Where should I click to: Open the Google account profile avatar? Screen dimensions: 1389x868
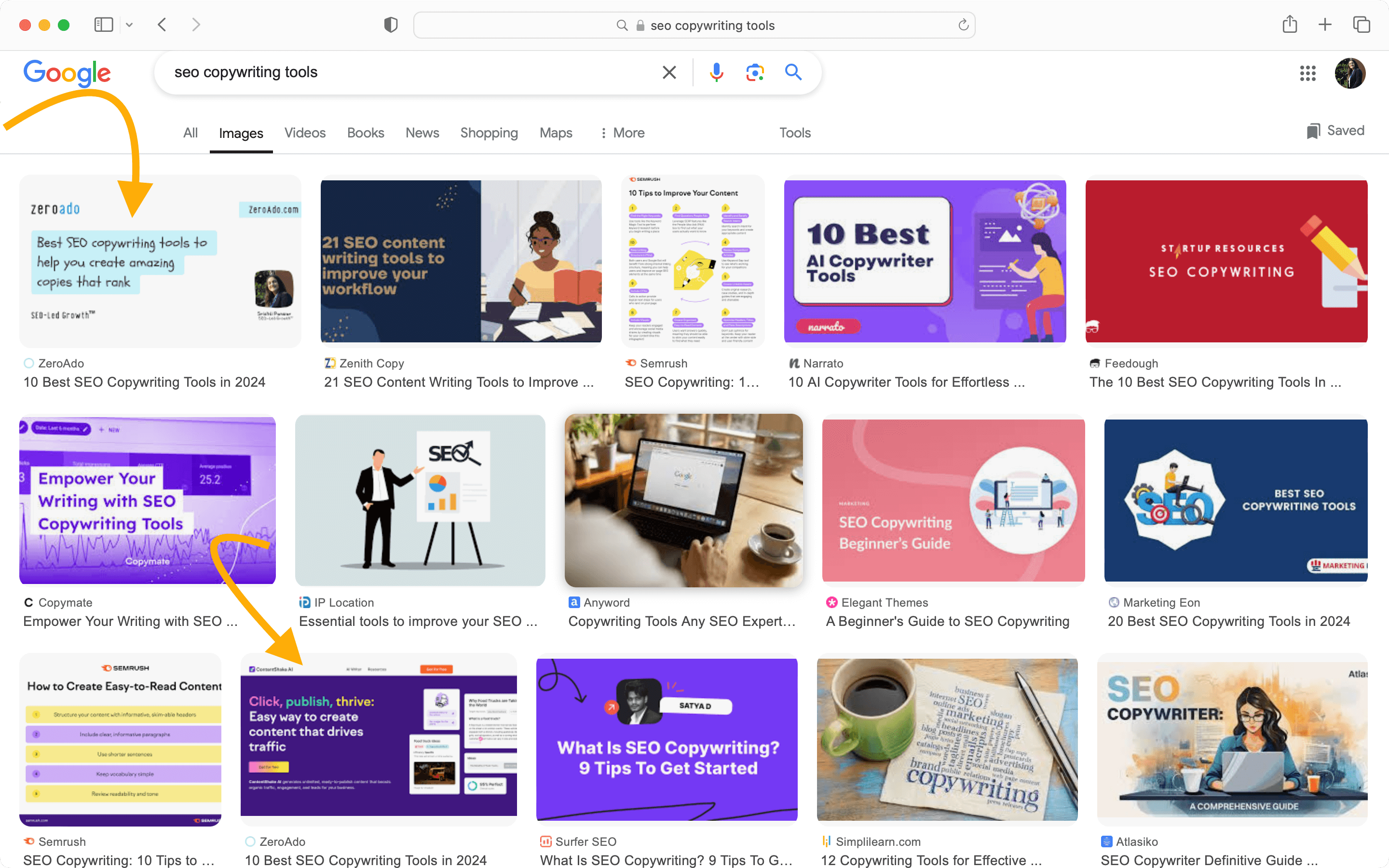click(1350, 73)
